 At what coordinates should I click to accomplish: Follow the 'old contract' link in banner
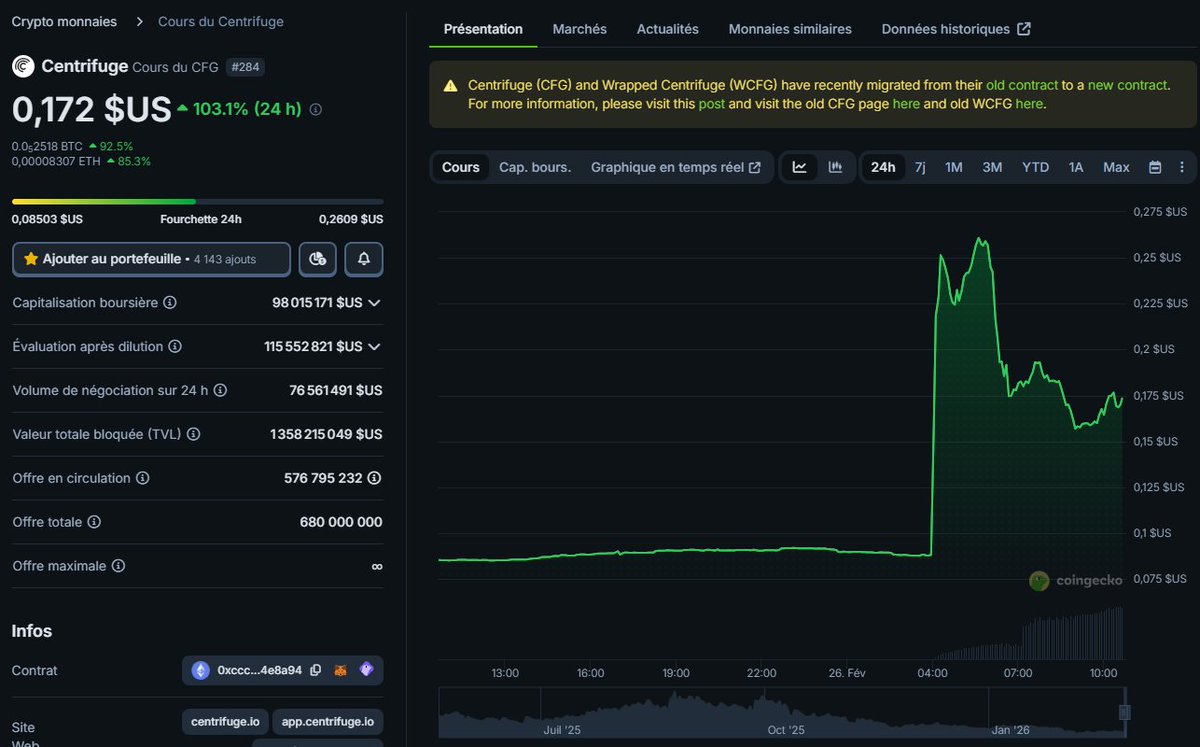click(1024, 85)
